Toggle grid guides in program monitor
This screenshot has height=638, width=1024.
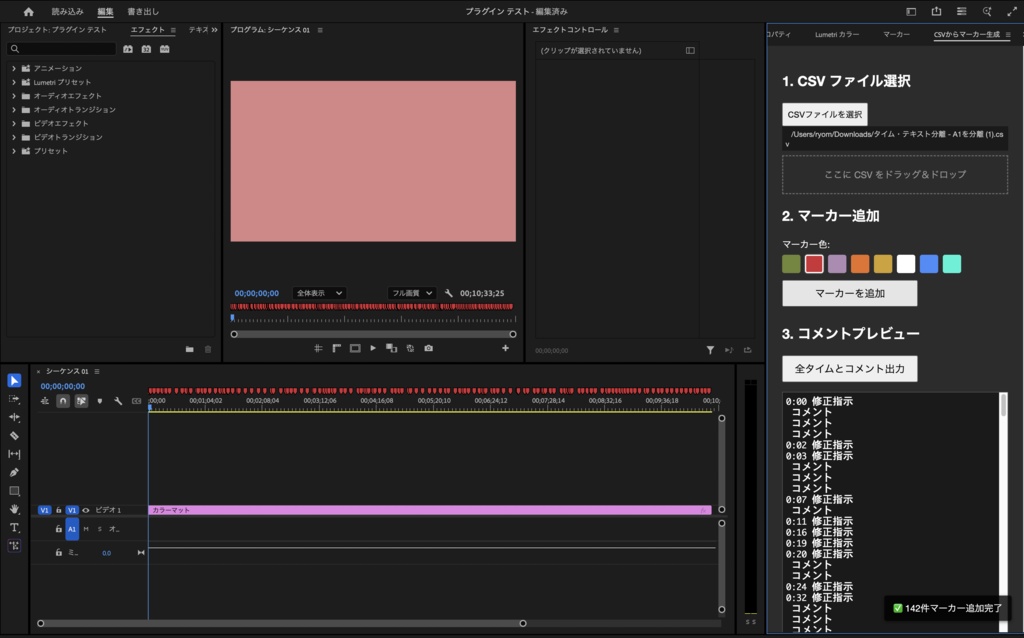click(x=318, y=348)
